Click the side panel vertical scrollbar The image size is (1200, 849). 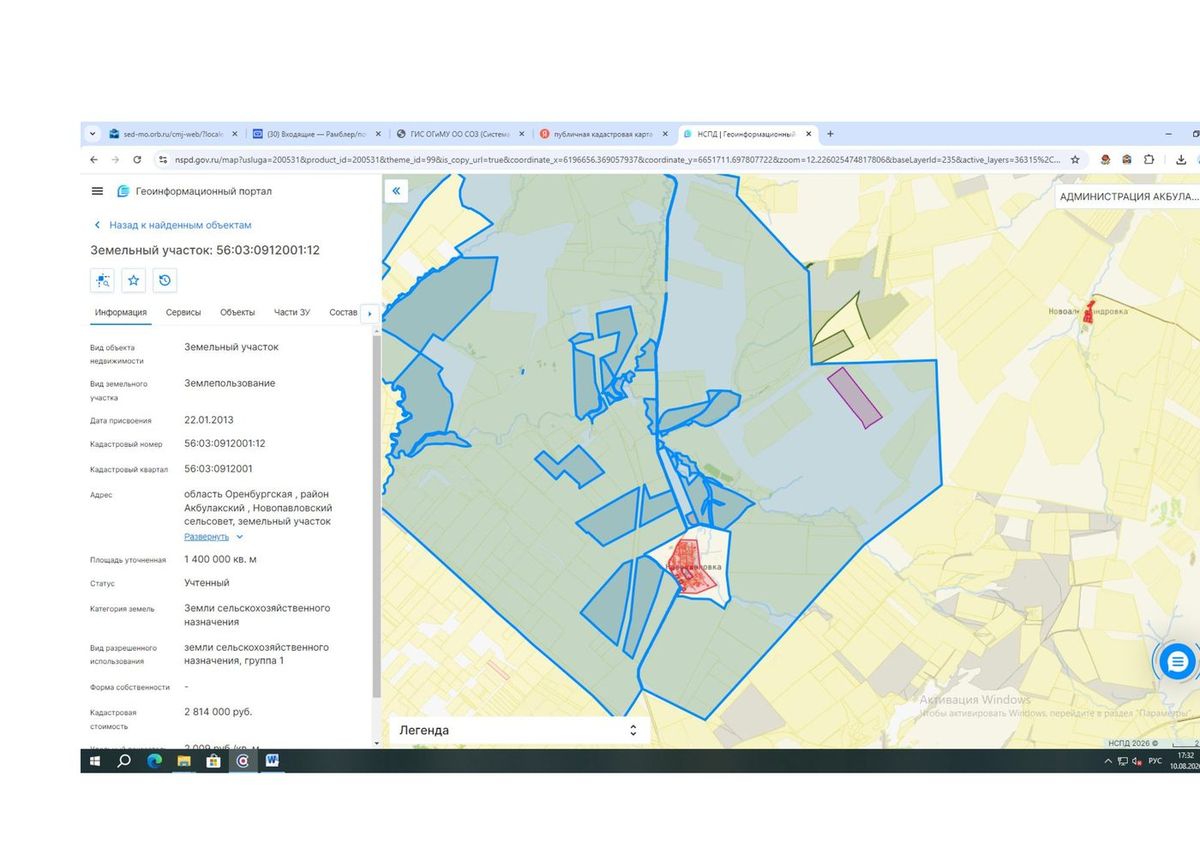(x=376, y=515)
